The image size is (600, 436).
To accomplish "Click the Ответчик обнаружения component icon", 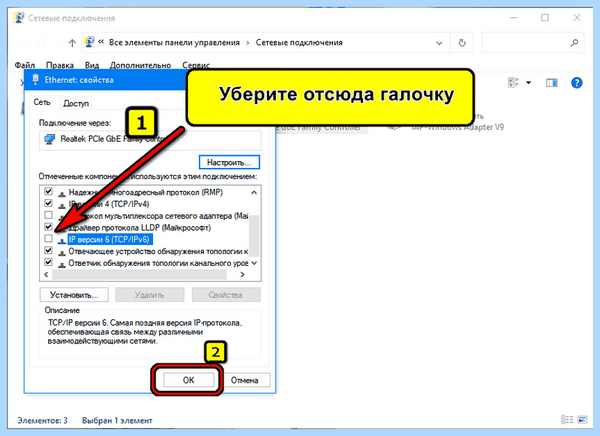I will (x=61, y=264).
